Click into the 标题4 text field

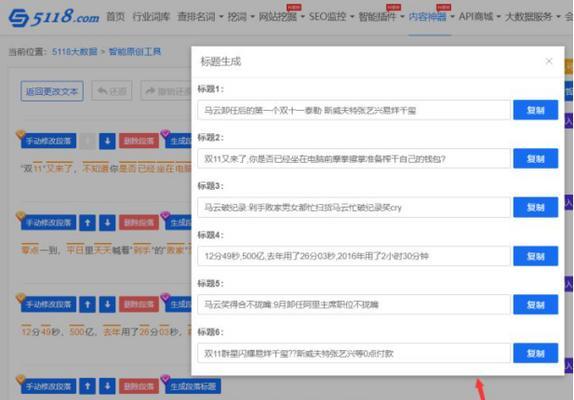pos(354,256)
